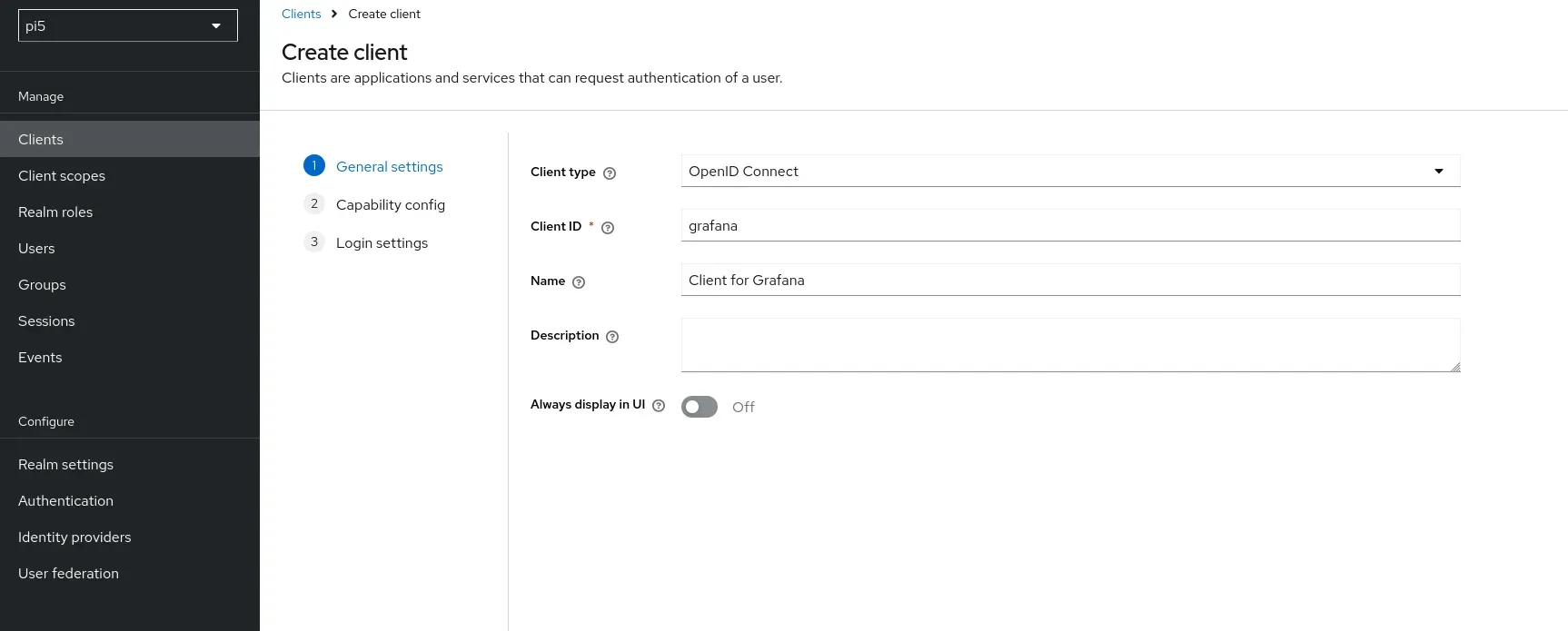Click the Description textarea resize handle

tap(1455, 367)
